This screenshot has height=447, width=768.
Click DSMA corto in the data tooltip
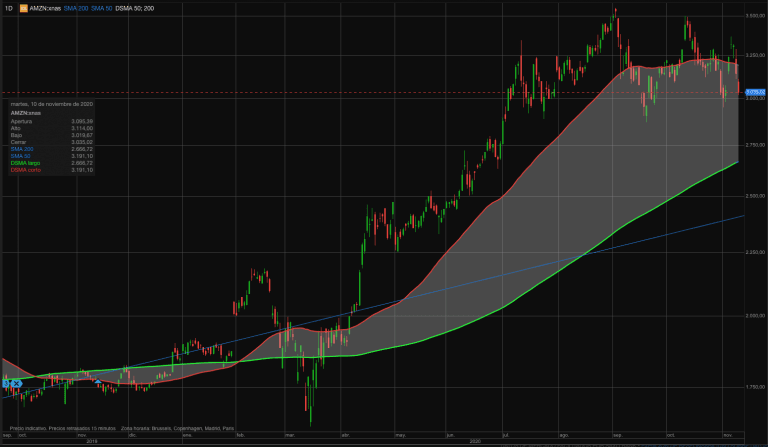point(26,170)
